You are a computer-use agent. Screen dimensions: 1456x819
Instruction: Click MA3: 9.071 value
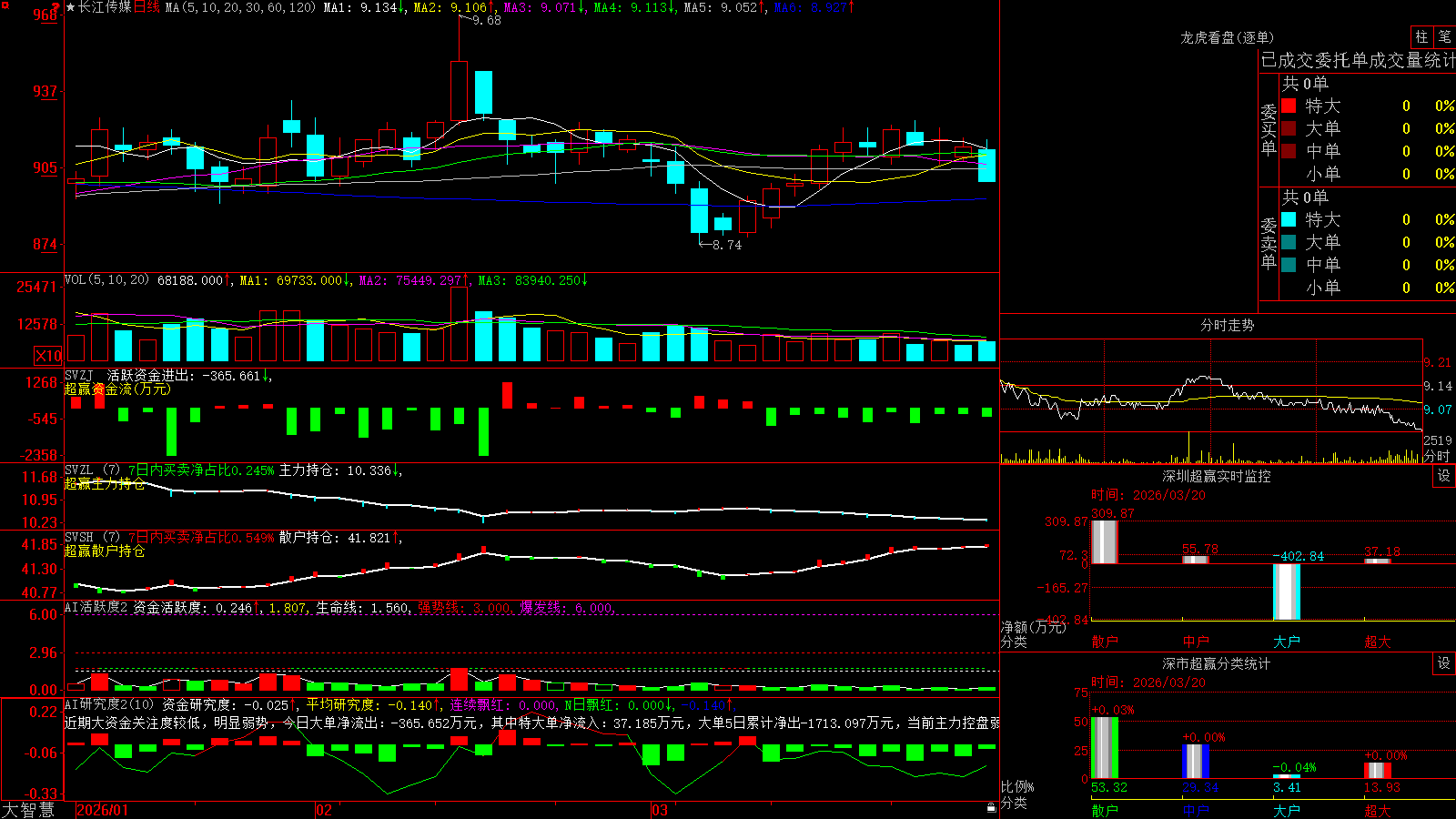click(x=544, y=7)
